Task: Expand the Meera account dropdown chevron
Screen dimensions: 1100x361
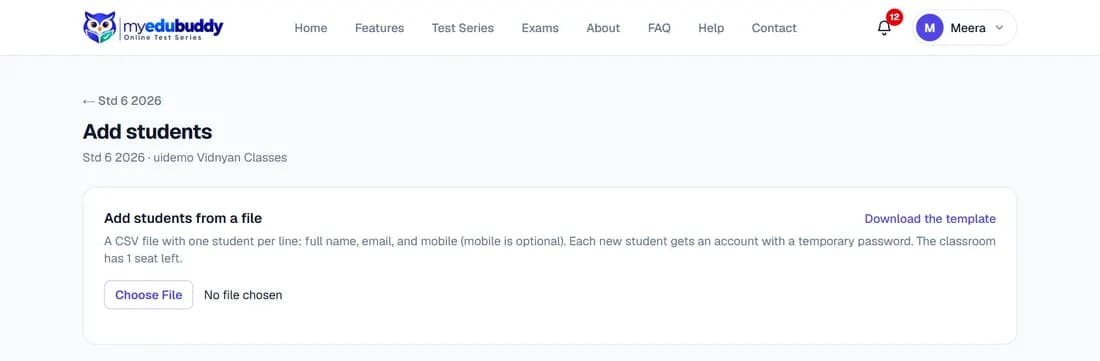Action: coord(1000,28)
